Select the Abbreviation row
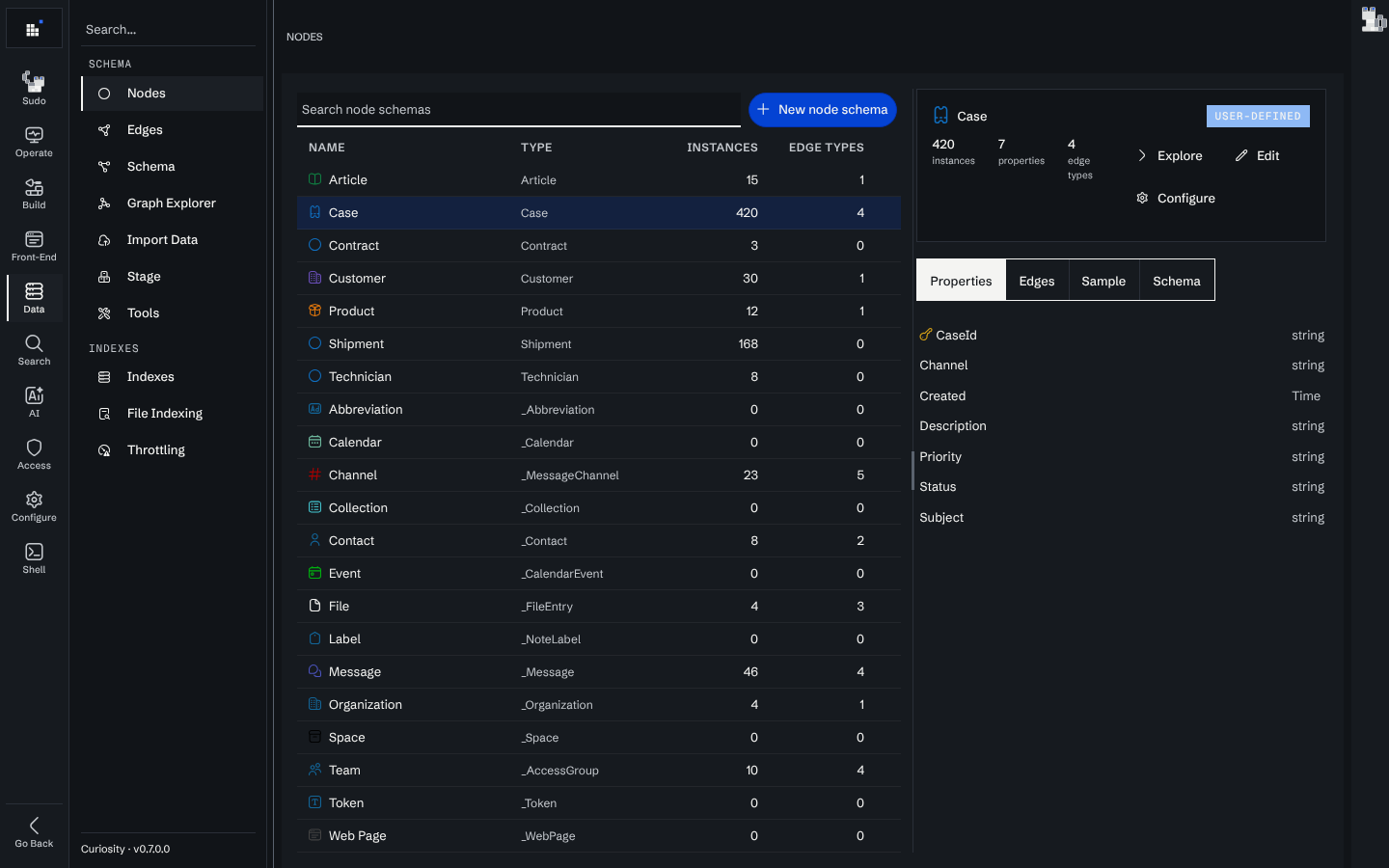The height and width of the screenshot is (868, 1389). pyautogui.click(x=599, y=410)
